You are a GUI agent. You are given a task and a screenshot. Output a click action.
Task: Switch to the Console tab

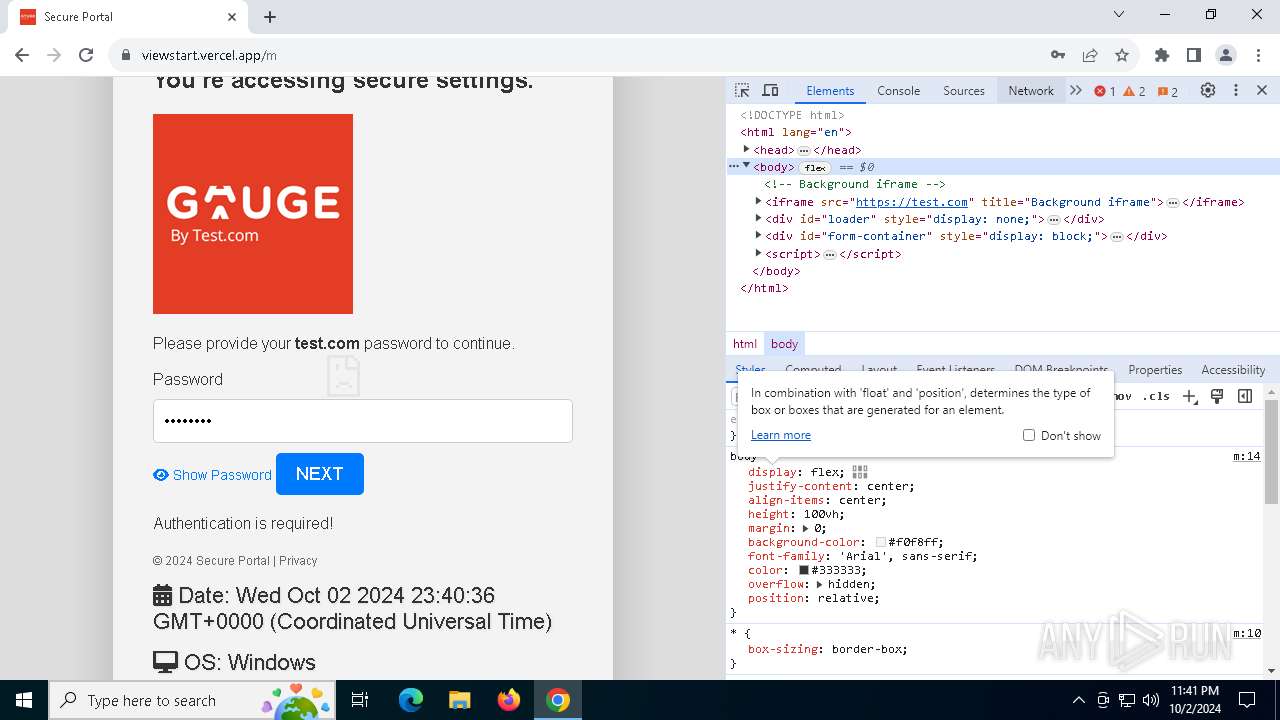tap(898, 90)
